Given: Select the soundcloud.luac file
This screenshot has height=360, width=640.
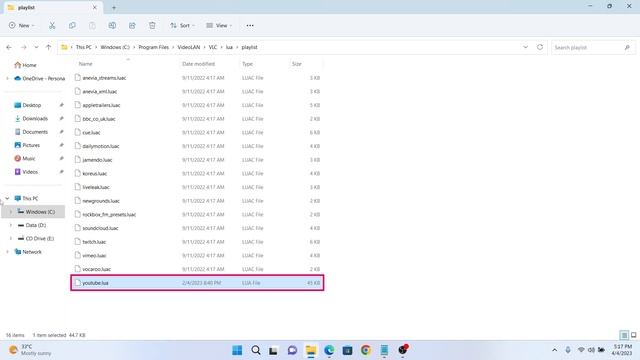Looking at the screenshot, I should pyautogui.click(x=197, y=228).
